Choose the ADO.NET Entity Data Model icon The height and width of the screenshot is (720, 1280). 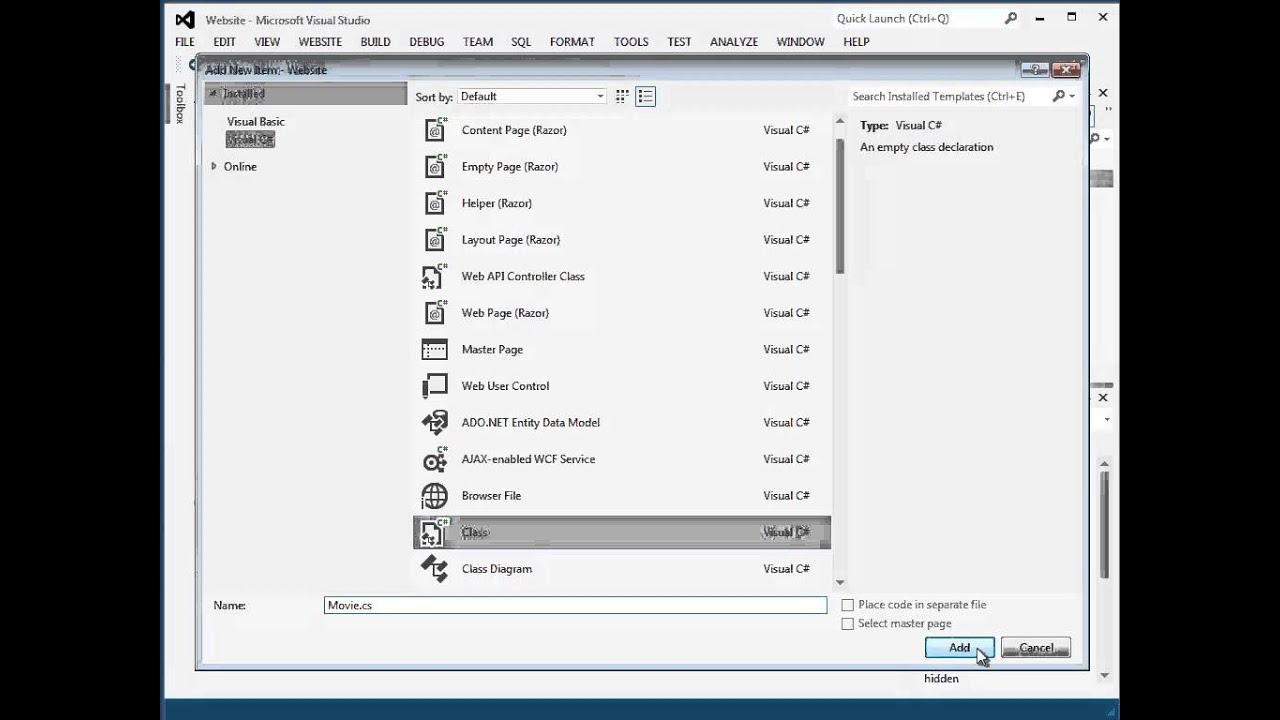click(435, 422)
